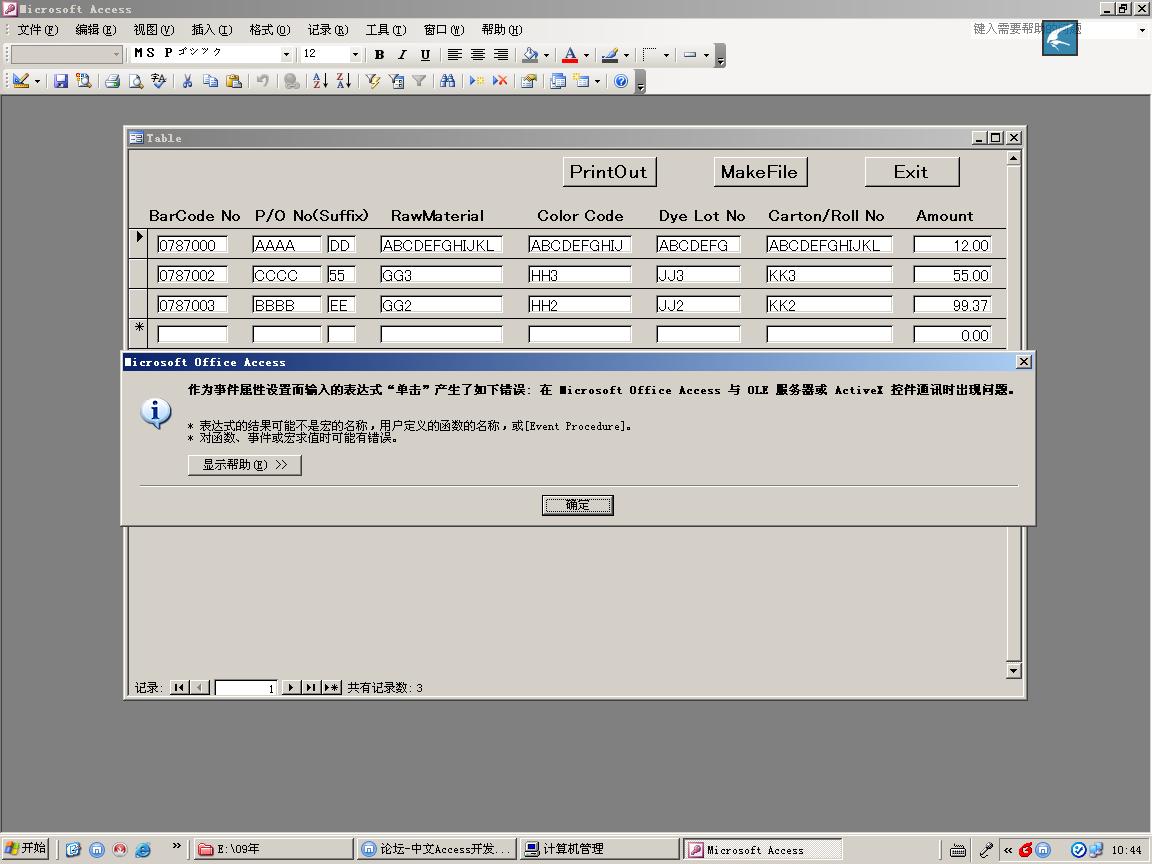Align text right
Viewport: 1152px width, 864px height.
point(501,54)
